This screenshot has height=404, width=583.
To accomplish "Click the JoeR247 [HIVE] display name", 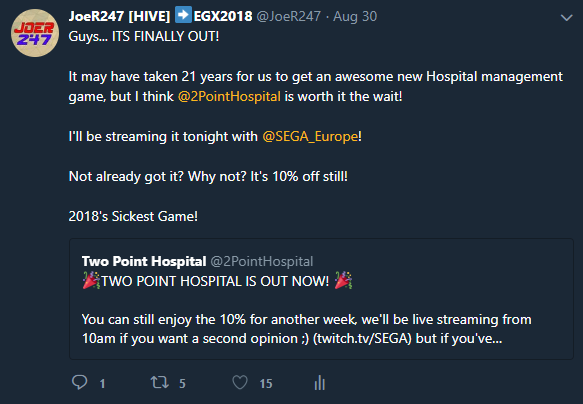I will [119, 16].
